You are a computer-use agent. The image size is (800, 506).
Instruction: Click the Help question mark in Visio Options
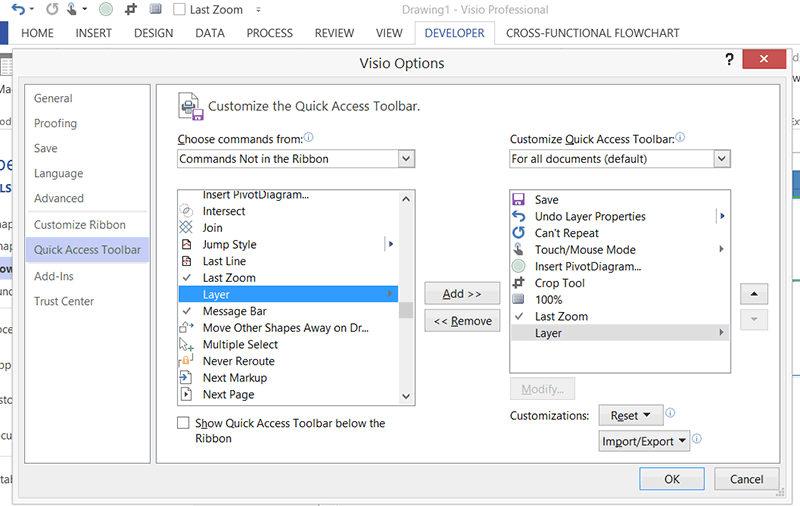pyautogui.click(x=730, y=60)
